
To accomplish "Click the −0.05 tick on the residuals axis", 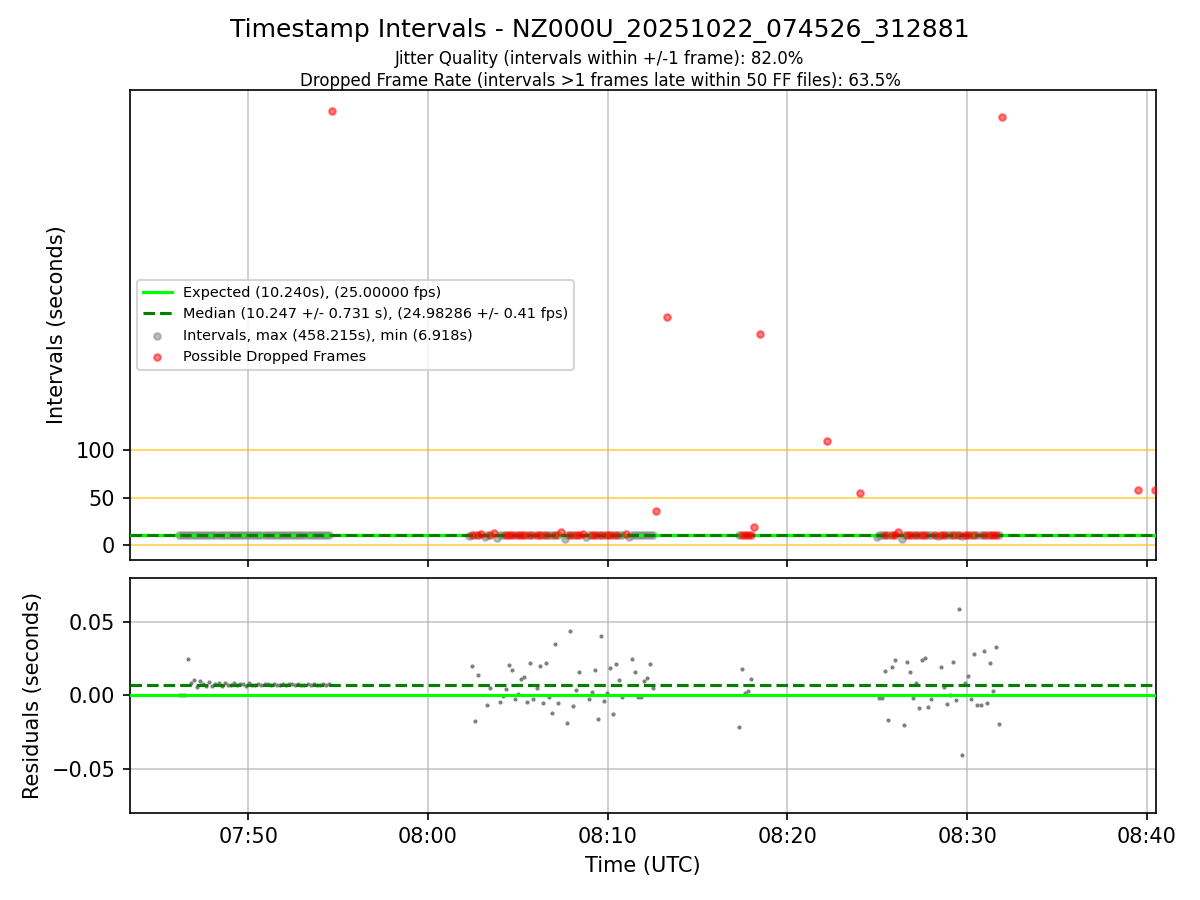I will [86, 769].
